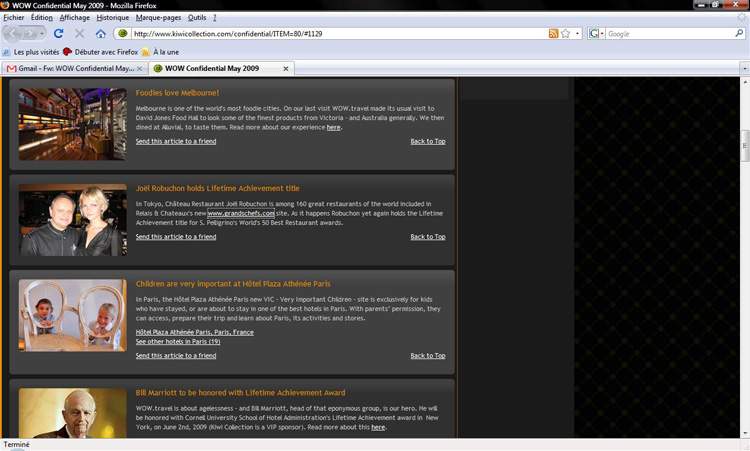Image resolution: width=750 pixels, height=451 pixels.
Task: Open the Historique menu
Action: click(x=113, y=18)
